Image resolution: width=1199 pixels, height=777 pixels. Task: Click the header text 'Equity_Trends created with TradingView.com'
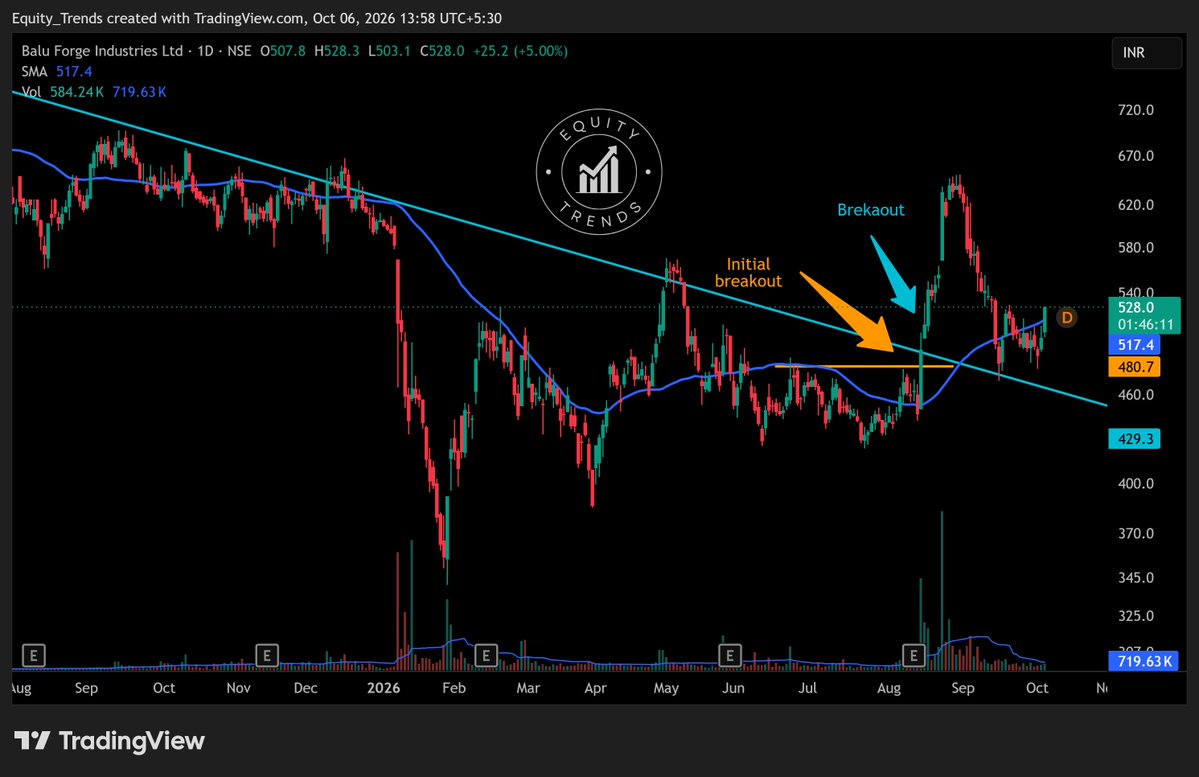[158, 18]
